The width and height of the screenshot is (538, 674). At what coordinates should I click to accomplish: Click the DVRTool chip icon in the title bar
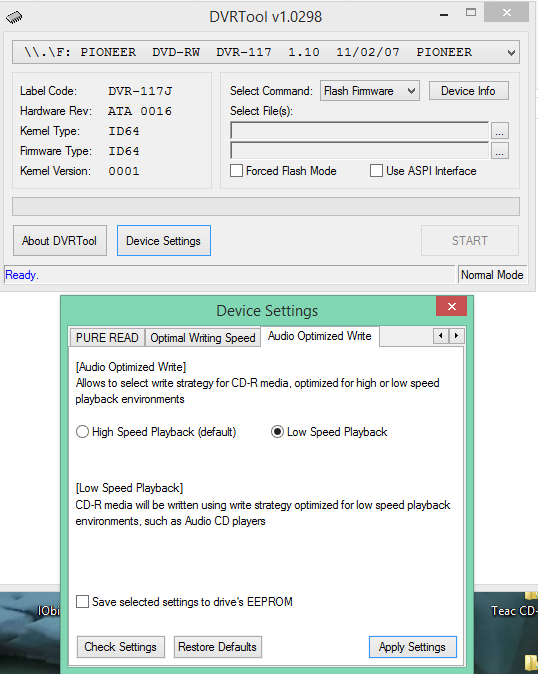[x=14, y=17]
